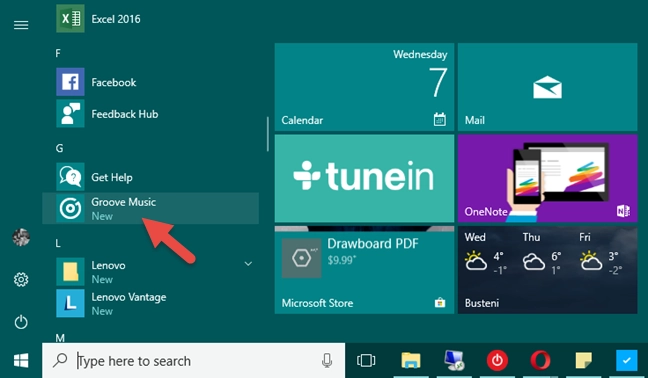
Task: Click the letter F group header
Action: coord(58,53)
